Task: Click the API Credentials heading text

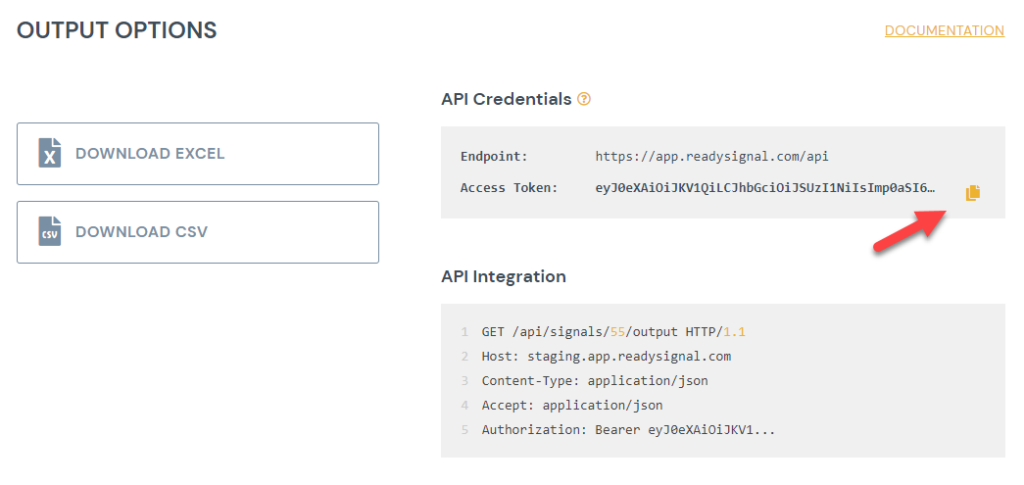Action: 506,99
